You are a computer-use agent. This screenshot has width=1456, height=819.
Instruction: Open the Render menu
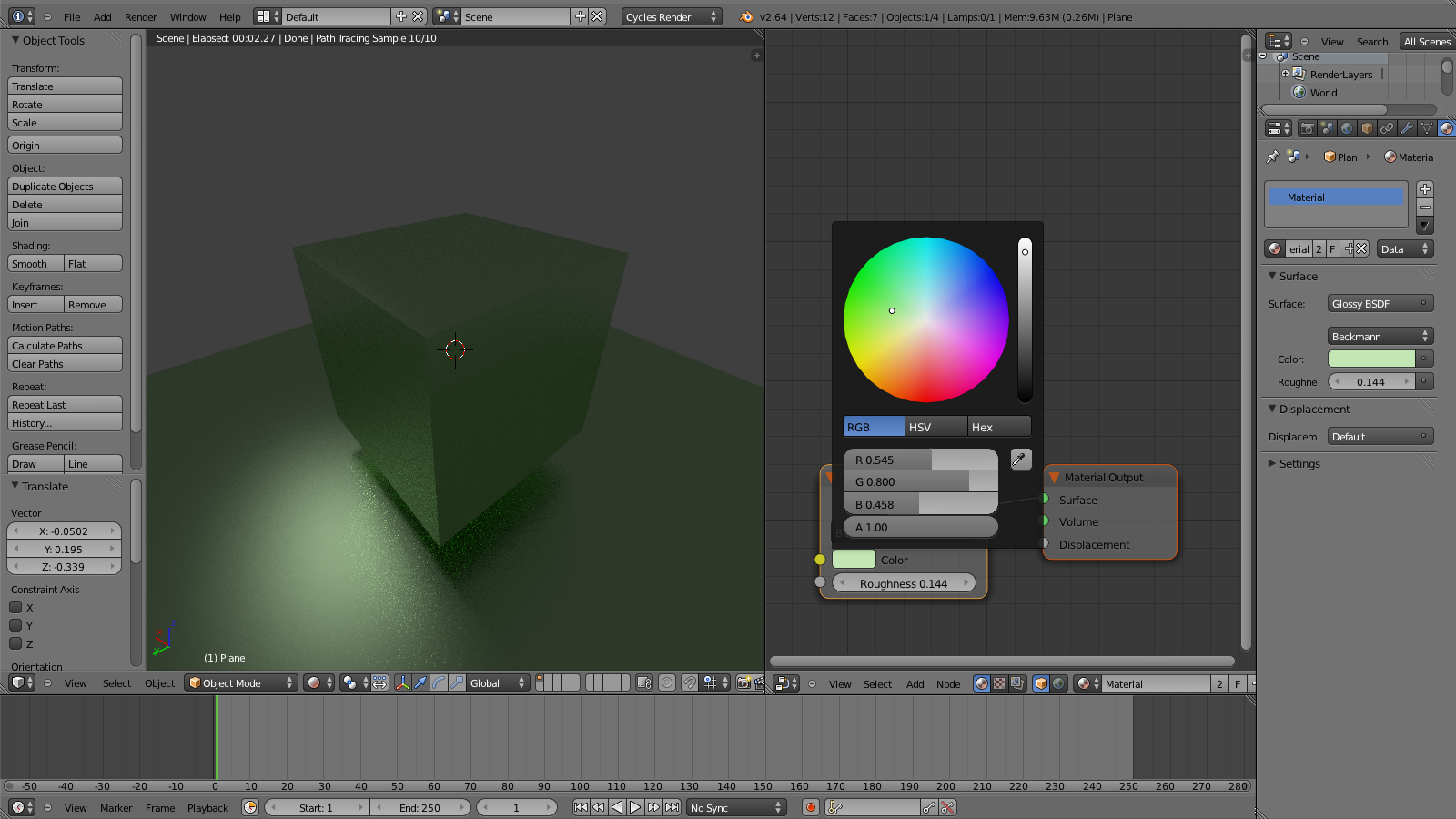140,16
